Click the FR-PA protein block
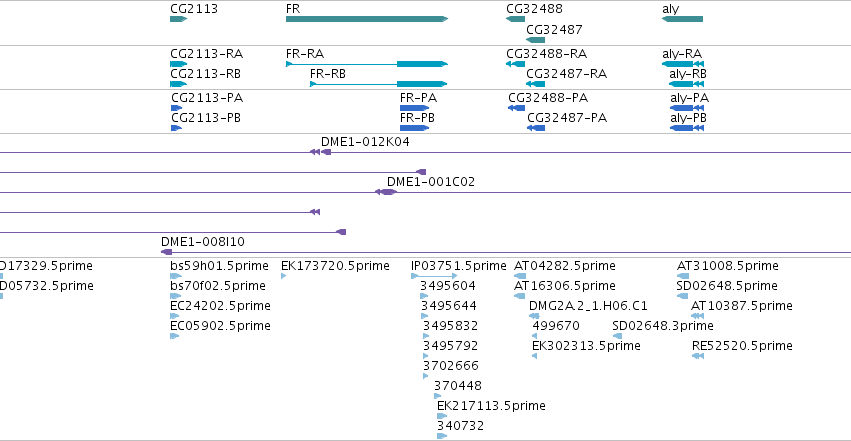This screenshot has width=851, height=441. (415, 108)
